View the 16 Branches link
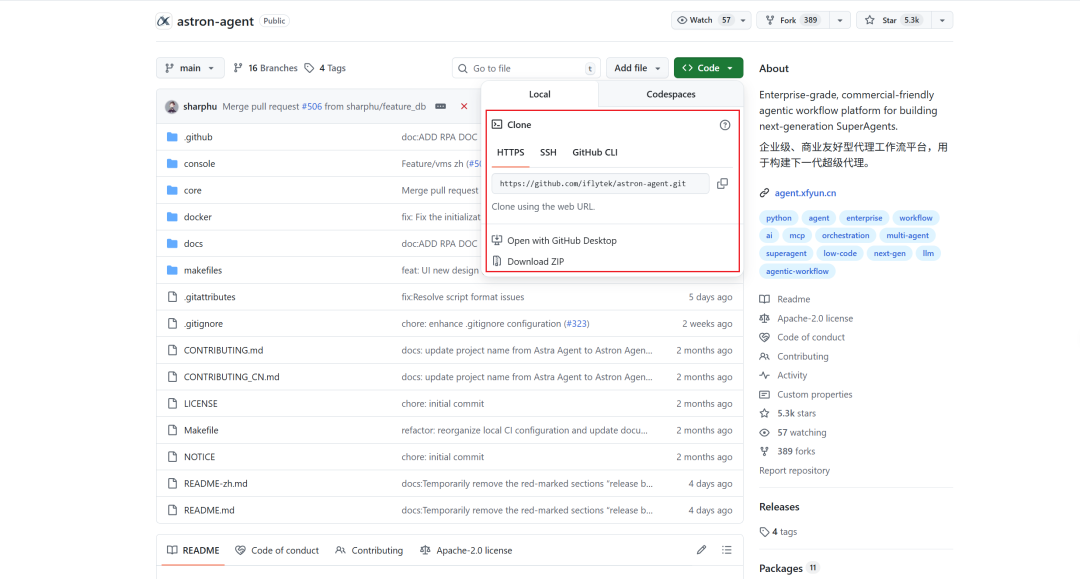The image size is (1080, 579). click(266, 68)
